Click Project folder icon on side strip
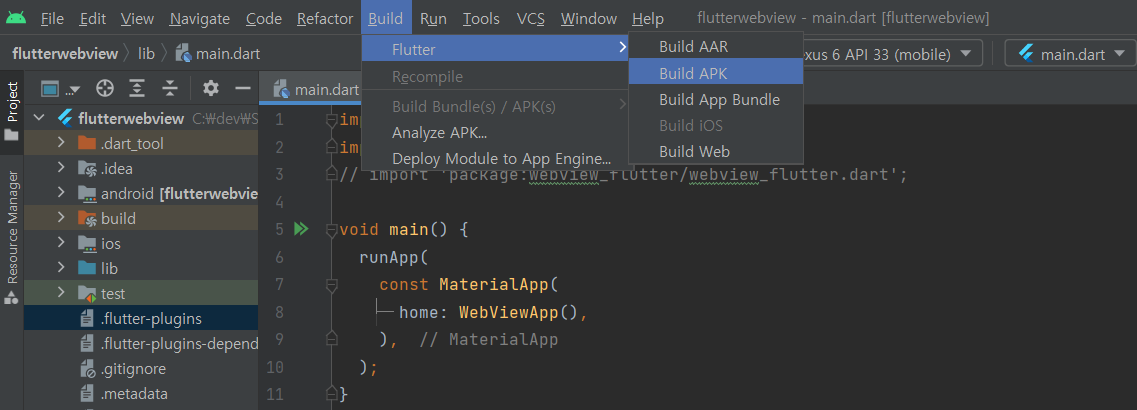1137x410 pixels. pos(12,135)
